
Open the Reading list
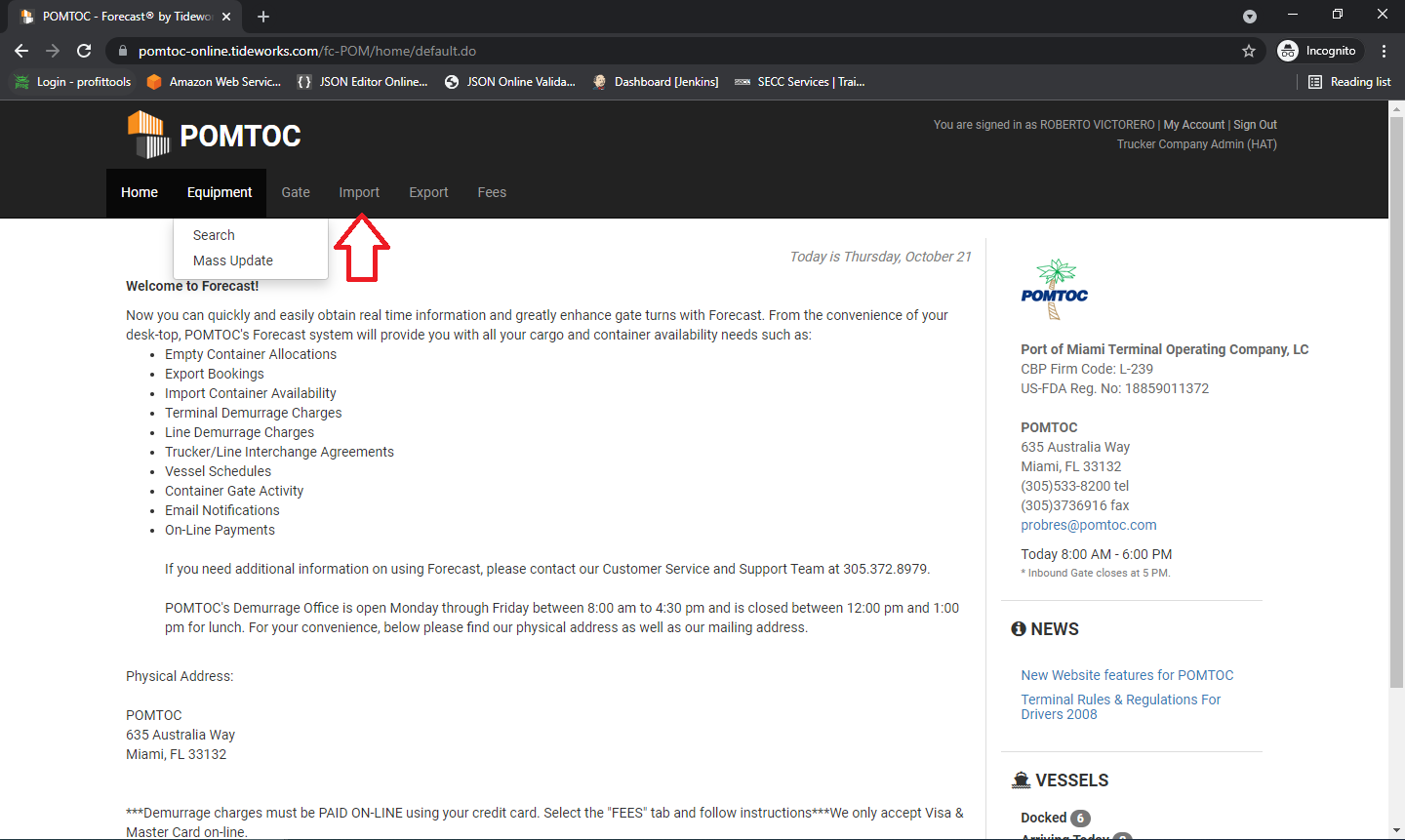[1349, 82]
